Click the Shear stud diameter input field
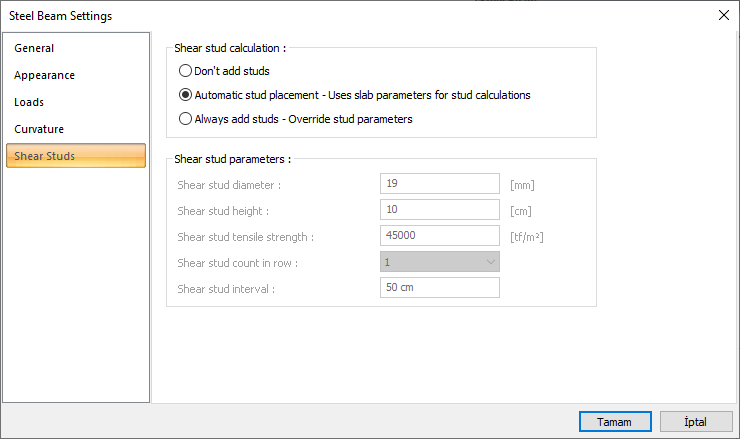The image size is (740, 439). [x=439, y=184]
